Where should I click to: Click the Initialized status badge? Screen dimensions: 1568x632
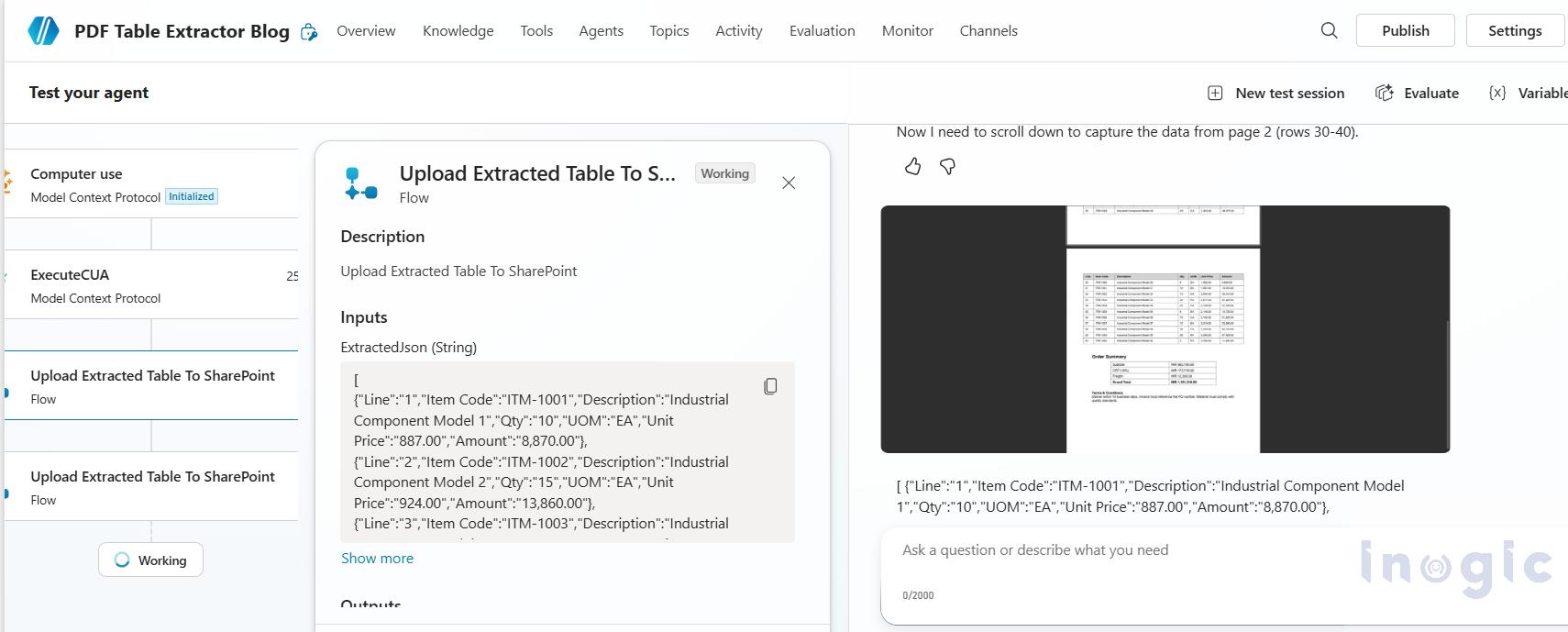192,196
